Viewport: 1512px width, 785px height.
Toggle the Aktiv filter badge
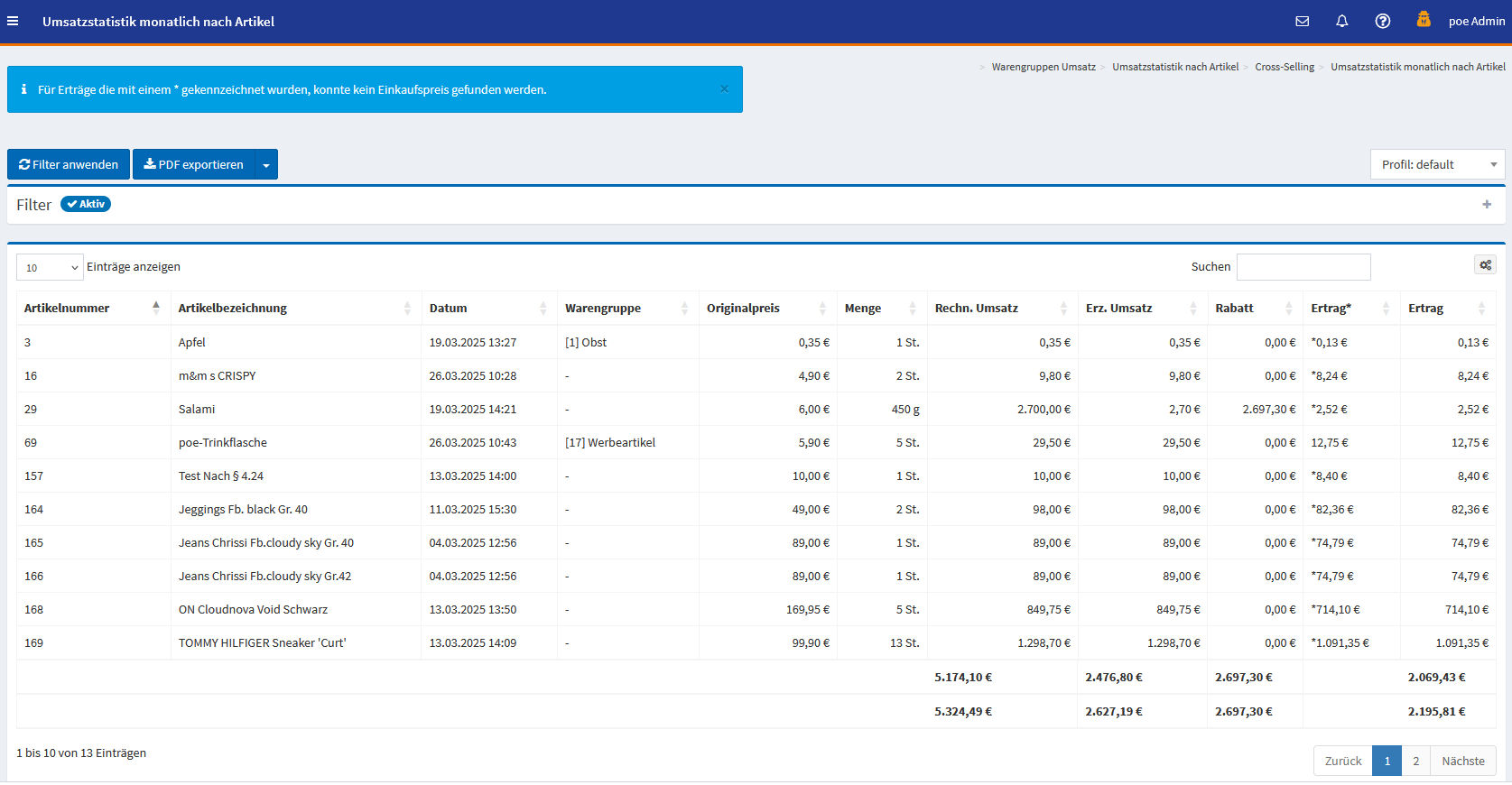coord(86,204)
